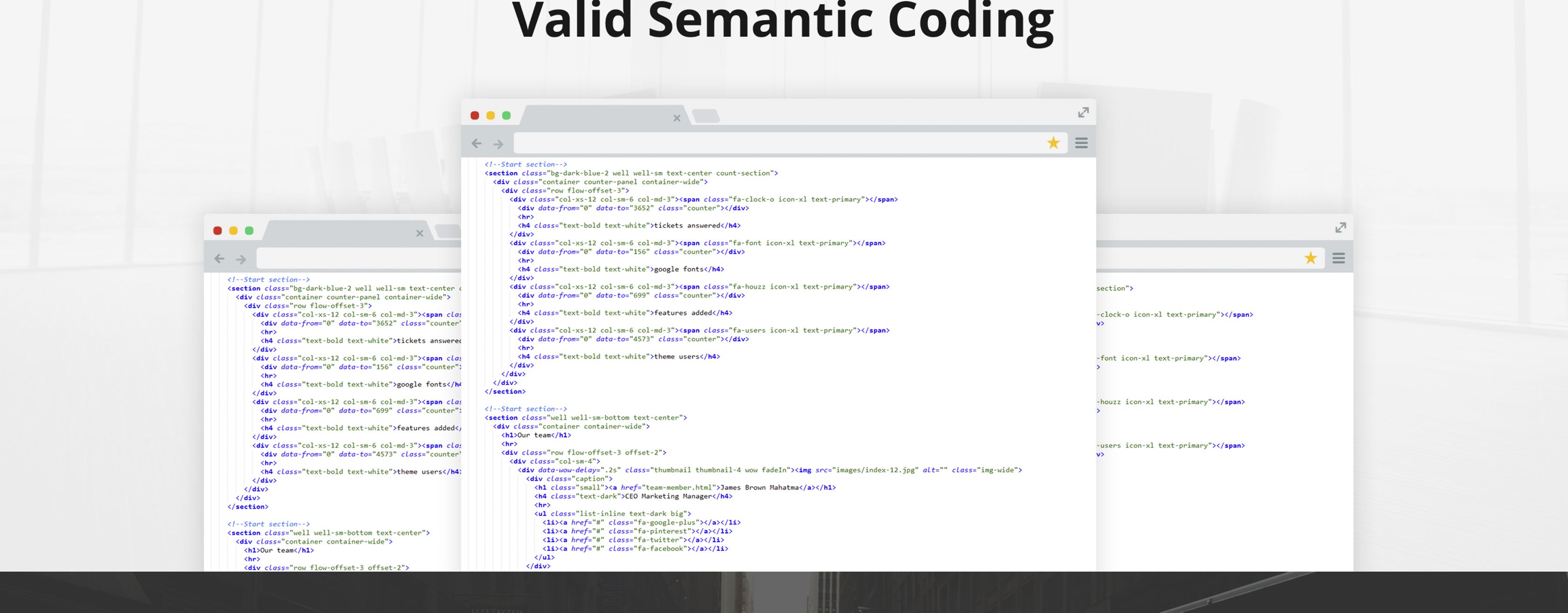The image size is (1568, 613).
Task: Click data-to="3652" line in the left window
Action: [x=361, y=323]
